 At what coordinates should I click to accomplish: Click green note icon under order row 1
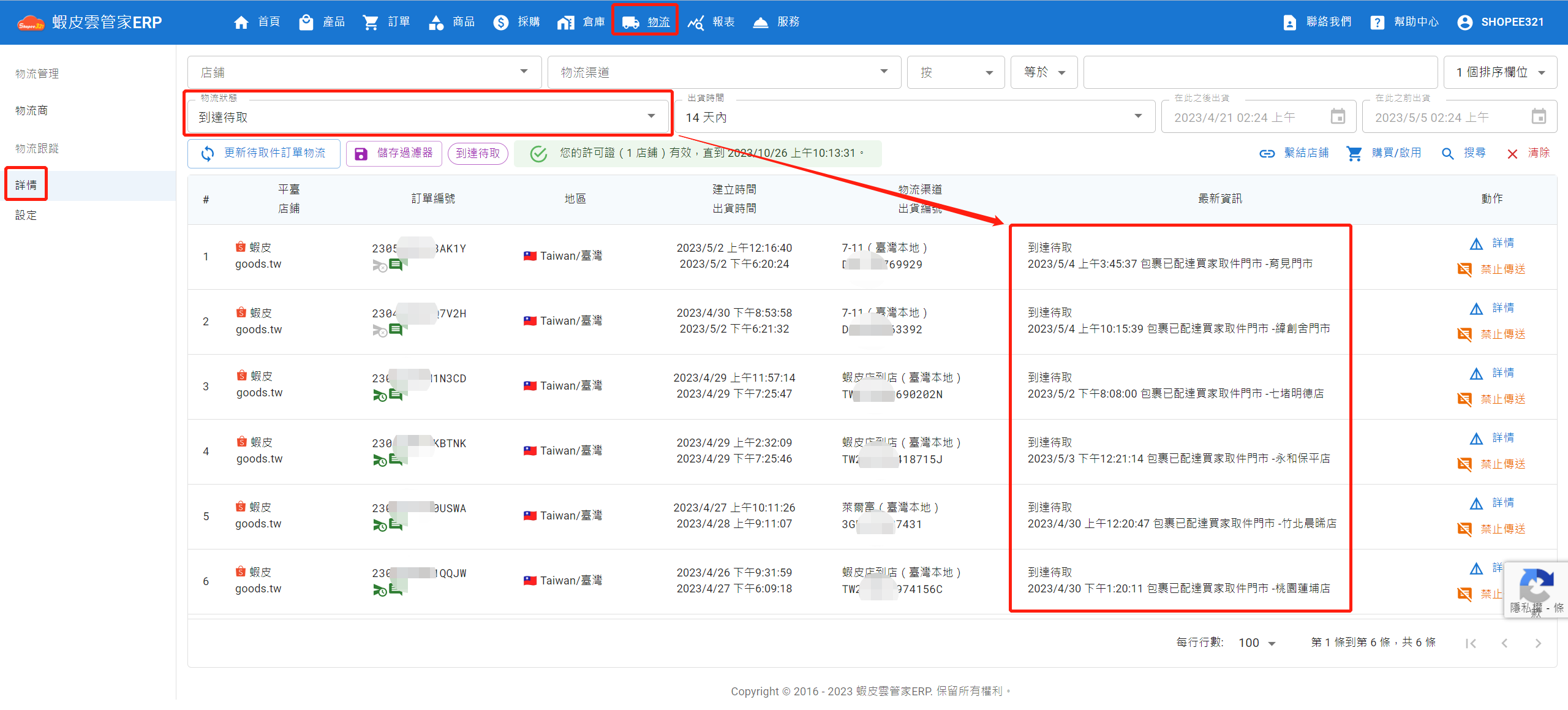point(396,265)
